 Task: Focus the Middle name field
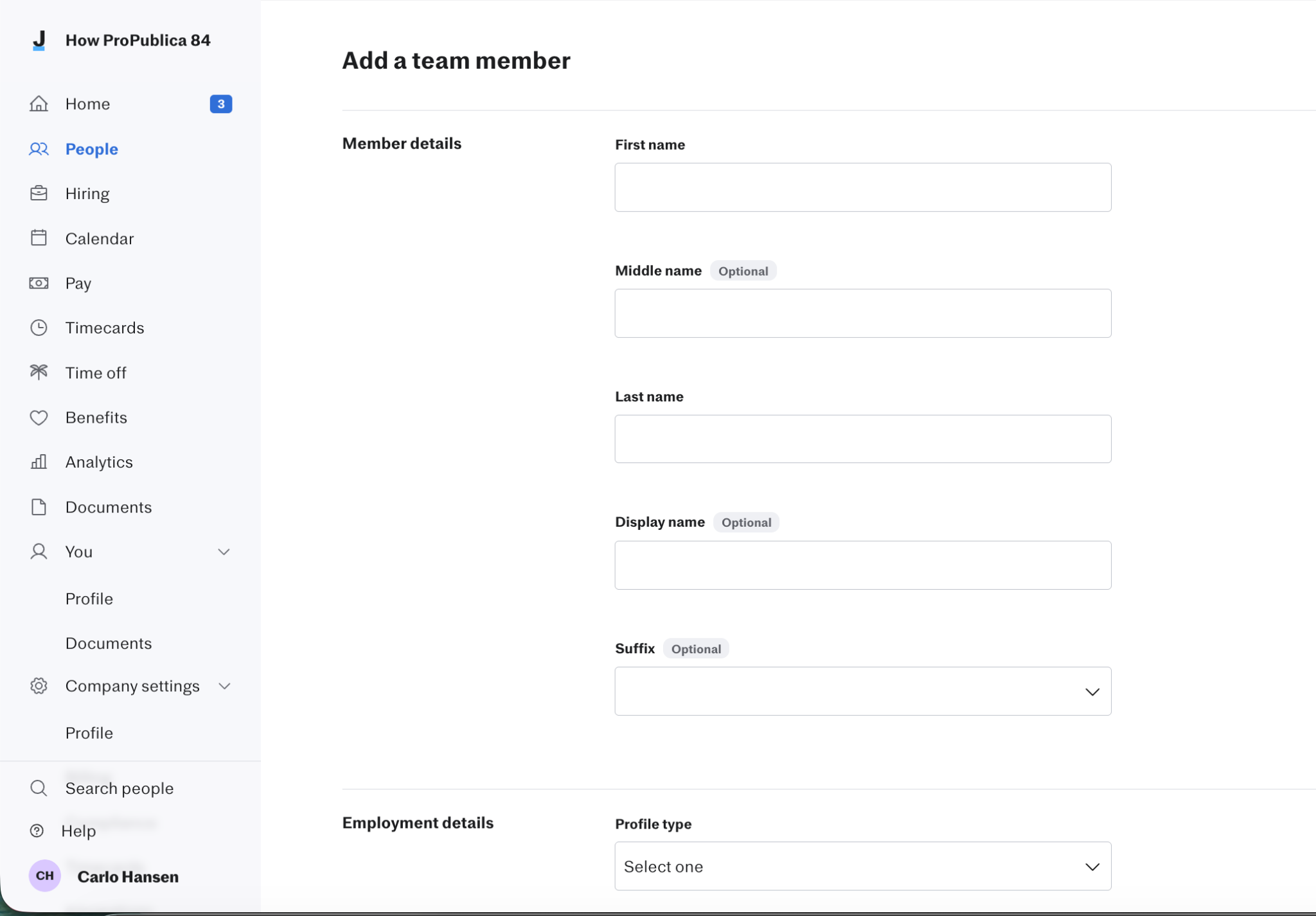[863, 313]
